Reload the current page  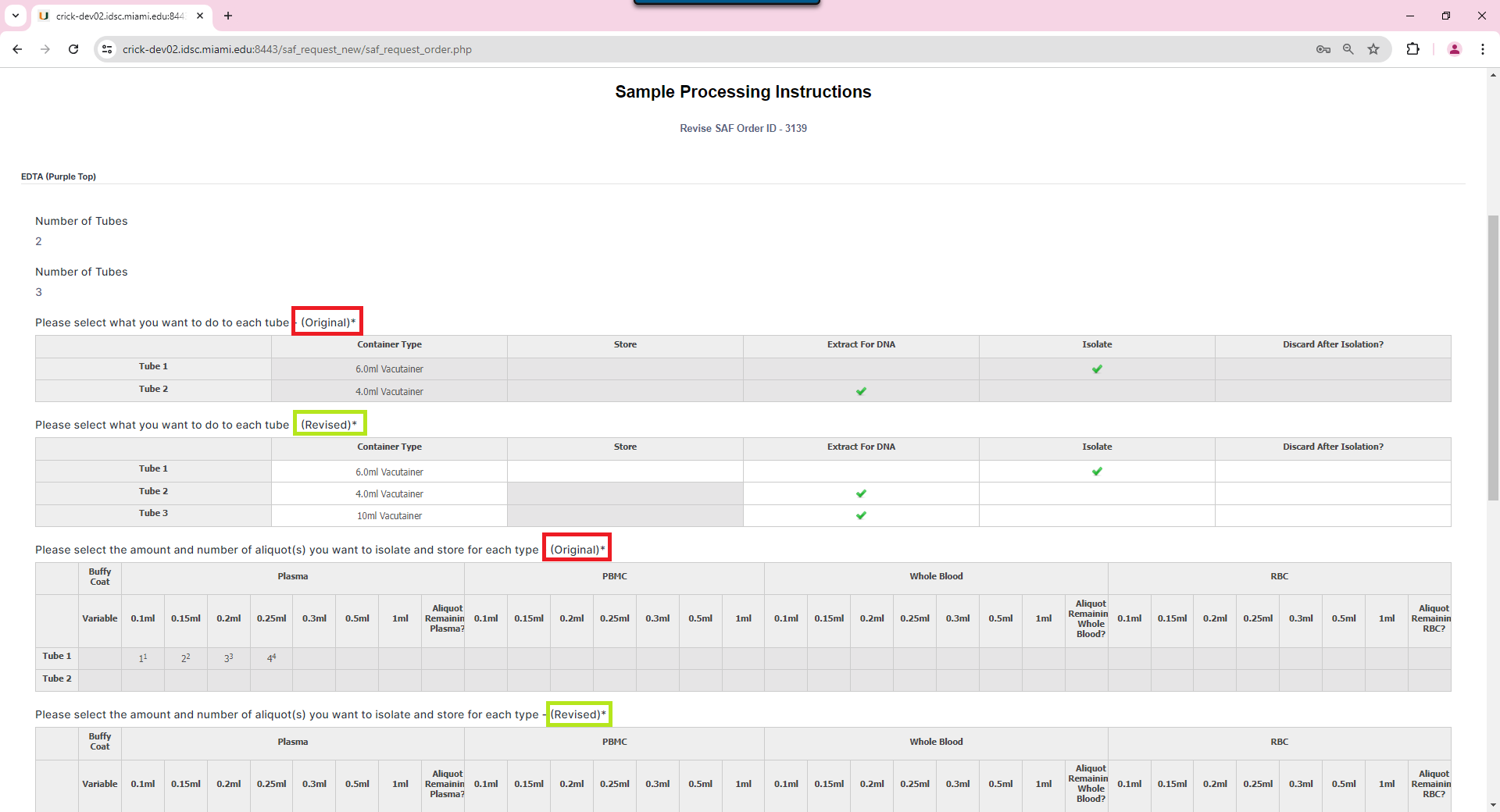[x=73, y=49]
